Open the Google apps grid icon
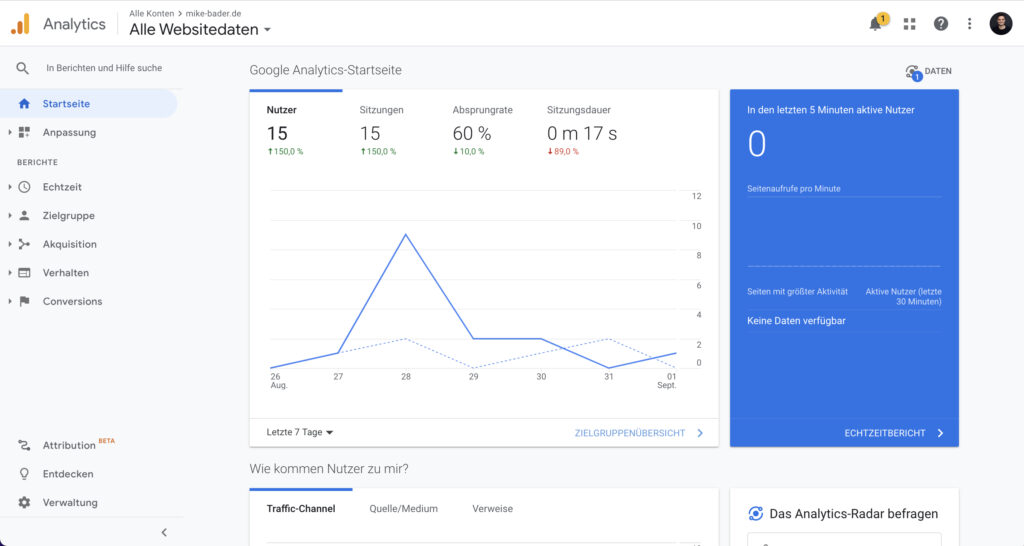 coord(909,24)
